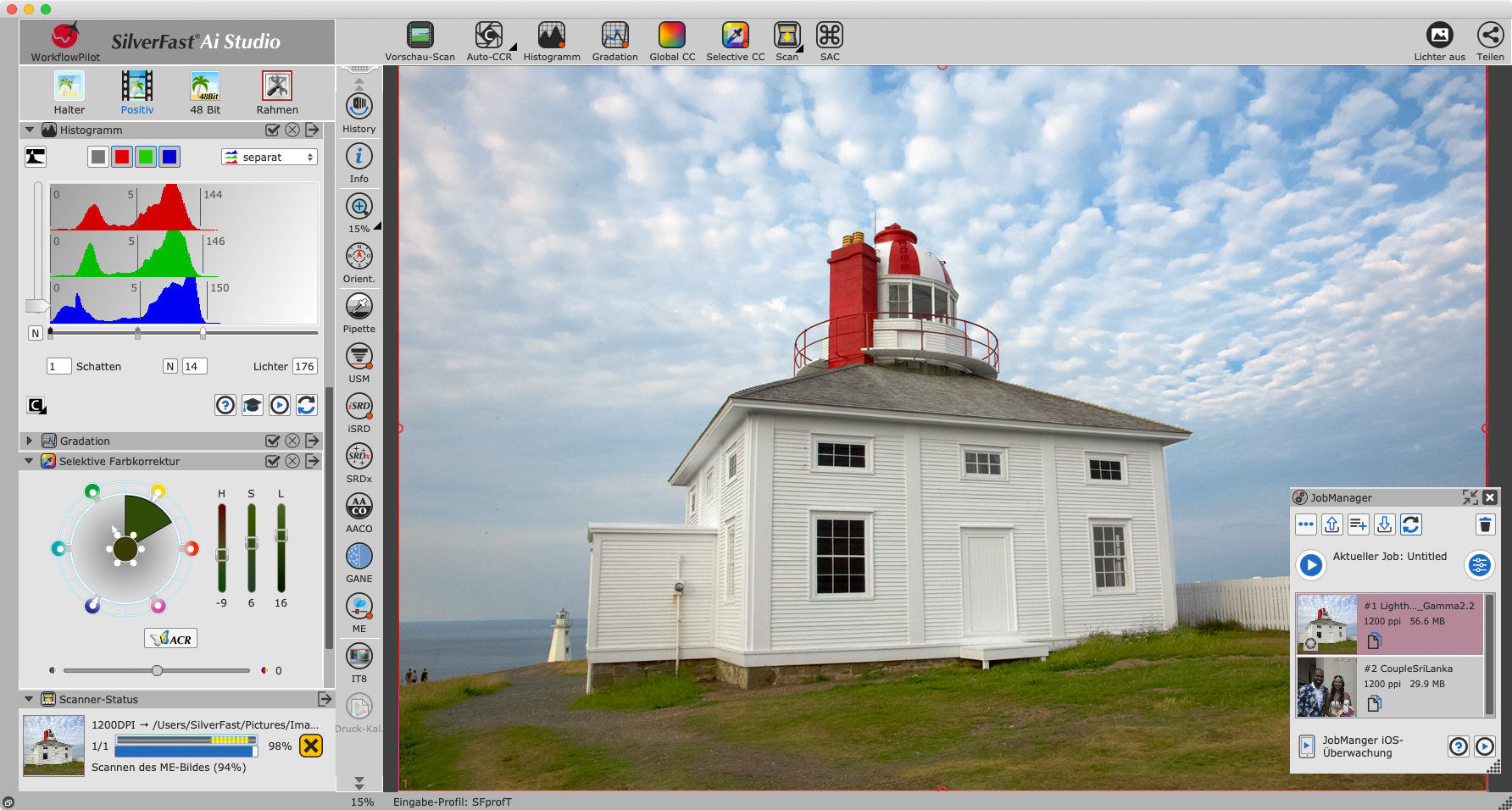Collapse the Selektive Farbkorrektur panel

30,462
